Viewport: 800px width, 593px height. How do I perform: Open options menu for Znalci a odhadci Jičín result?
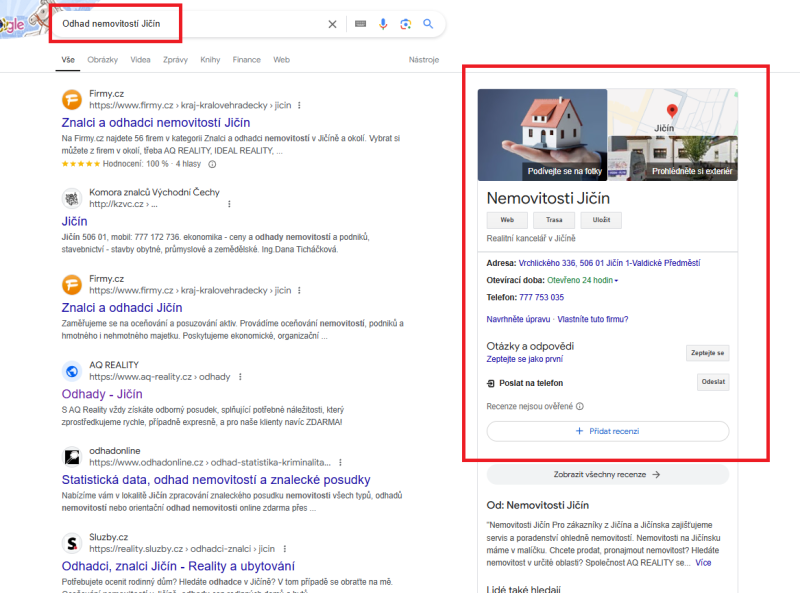(x=299, y=290)
